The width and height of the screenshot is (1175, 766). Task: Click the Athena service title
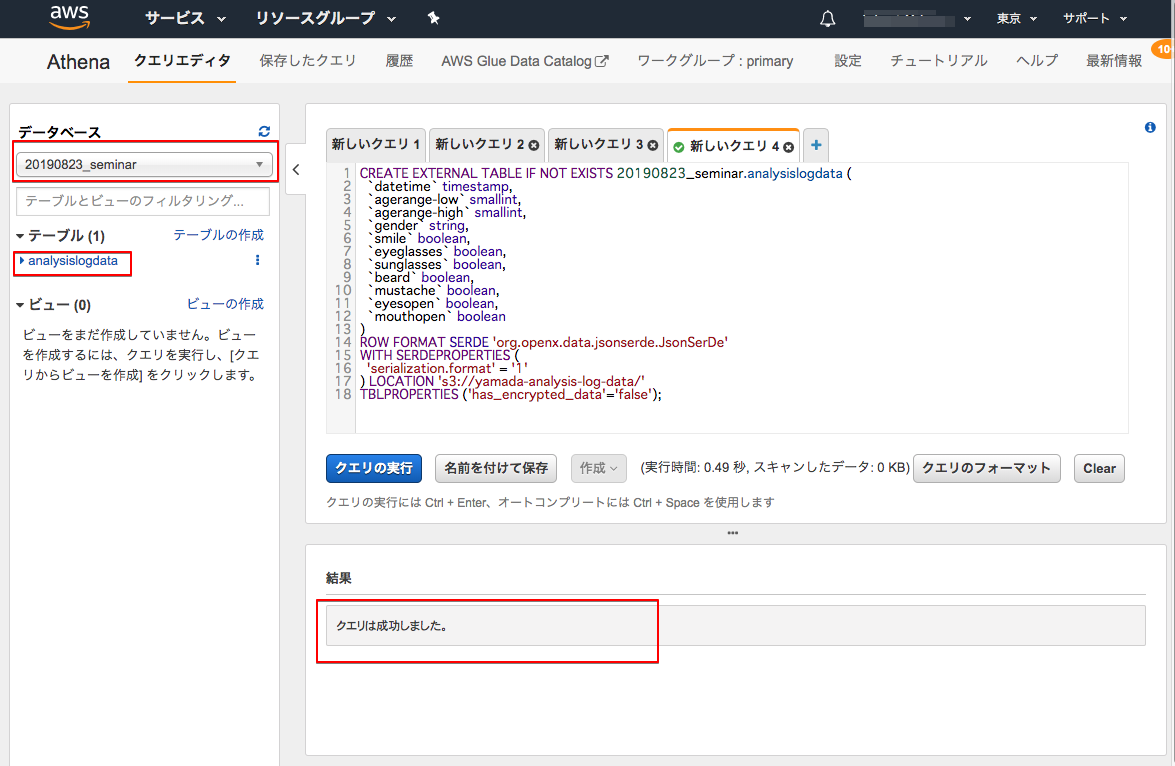(78, 61)
